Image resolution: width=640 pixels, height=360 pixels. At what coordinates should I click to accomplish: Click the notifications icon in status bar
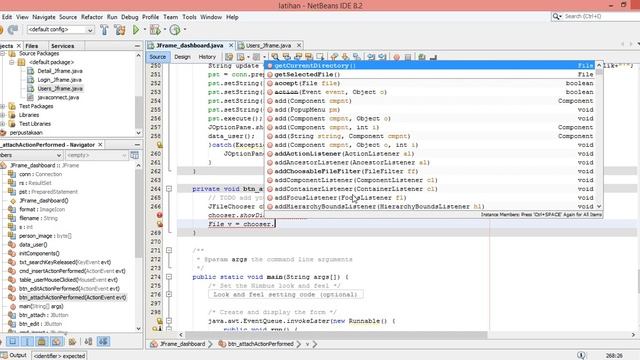(x=581, y=356)
